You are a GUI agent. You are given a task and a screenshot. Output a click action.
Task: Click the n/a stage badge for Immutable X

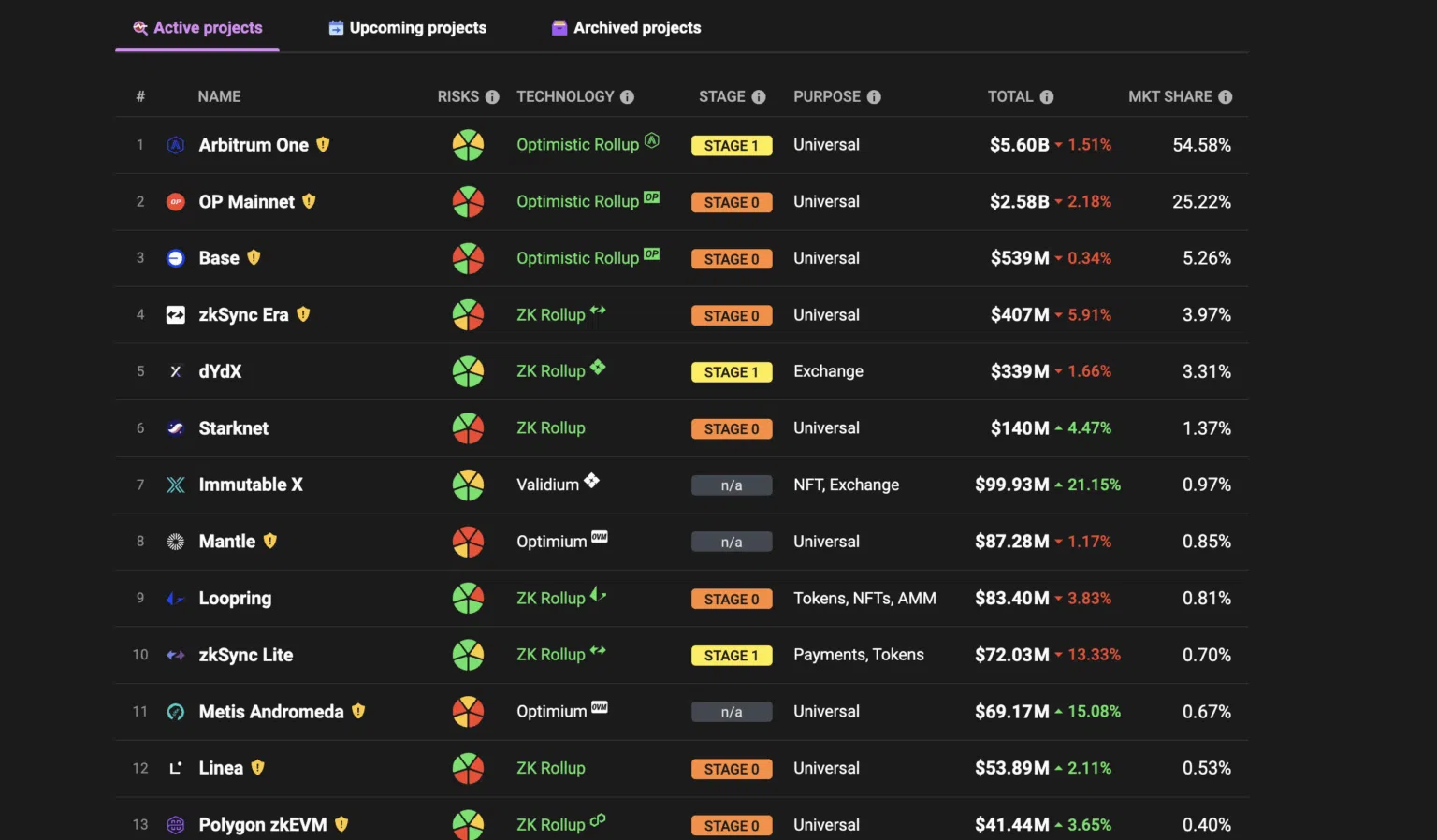(732, 485)
